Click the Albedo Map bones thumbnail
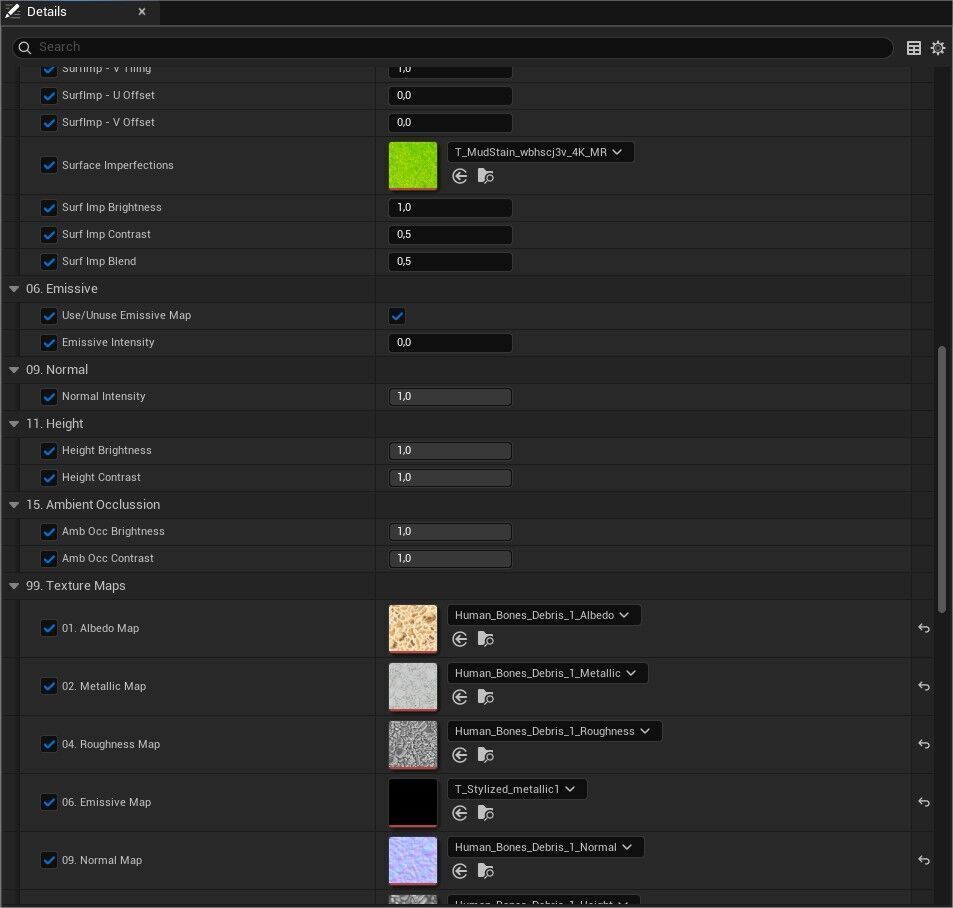 pos(413,629)
